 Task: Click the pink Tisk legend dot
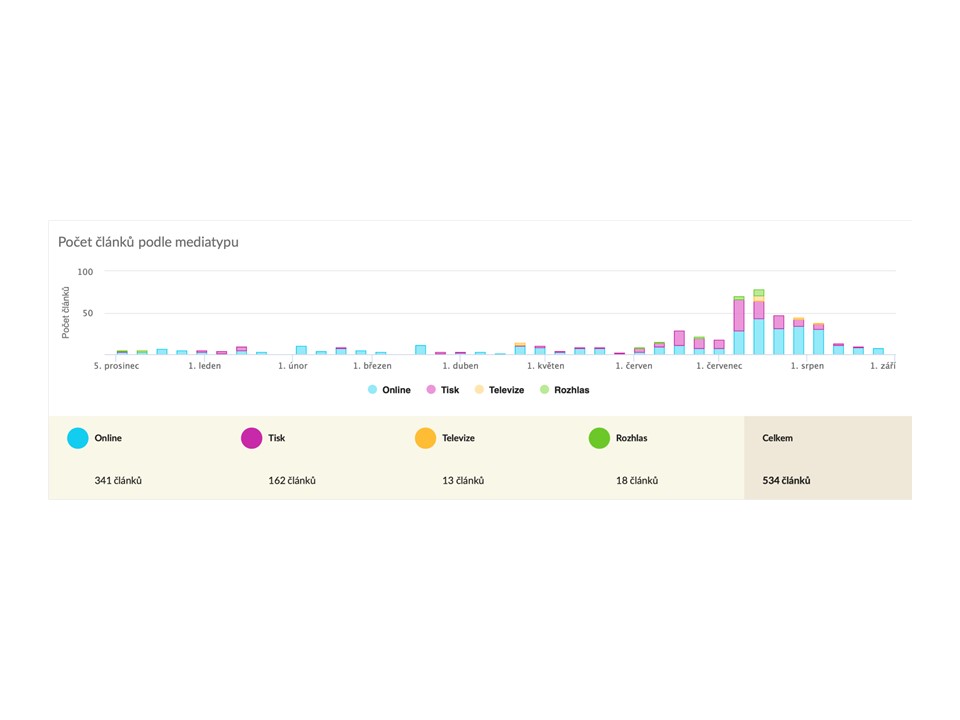[431, 389]
